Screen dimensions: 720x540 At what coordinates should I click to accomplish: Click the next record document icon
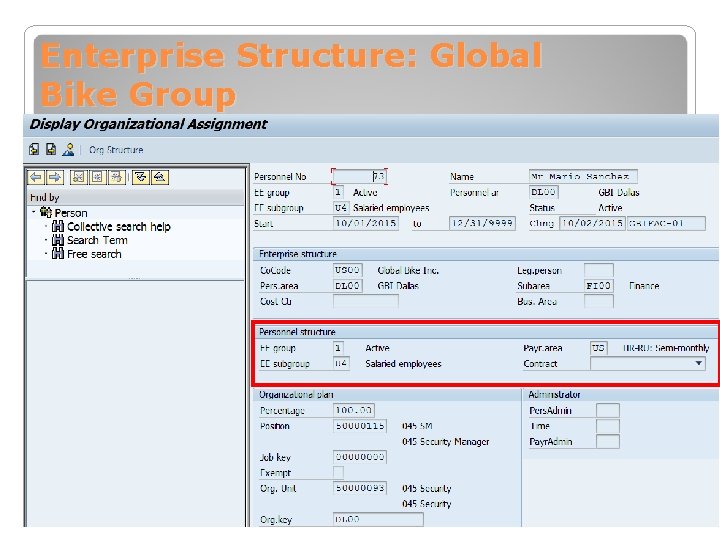(x=51, y=149)
